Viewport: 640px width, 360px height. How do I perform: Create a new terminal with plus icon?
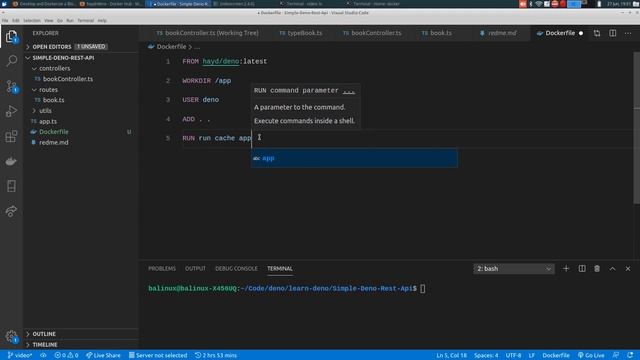(x=566, y=269)
